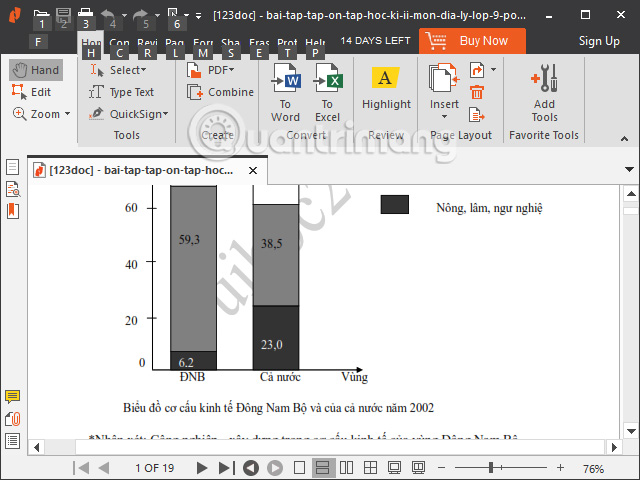This screenshot has width=640, height=480.
Task: Go to the first page
Action: tap(81, 467)
